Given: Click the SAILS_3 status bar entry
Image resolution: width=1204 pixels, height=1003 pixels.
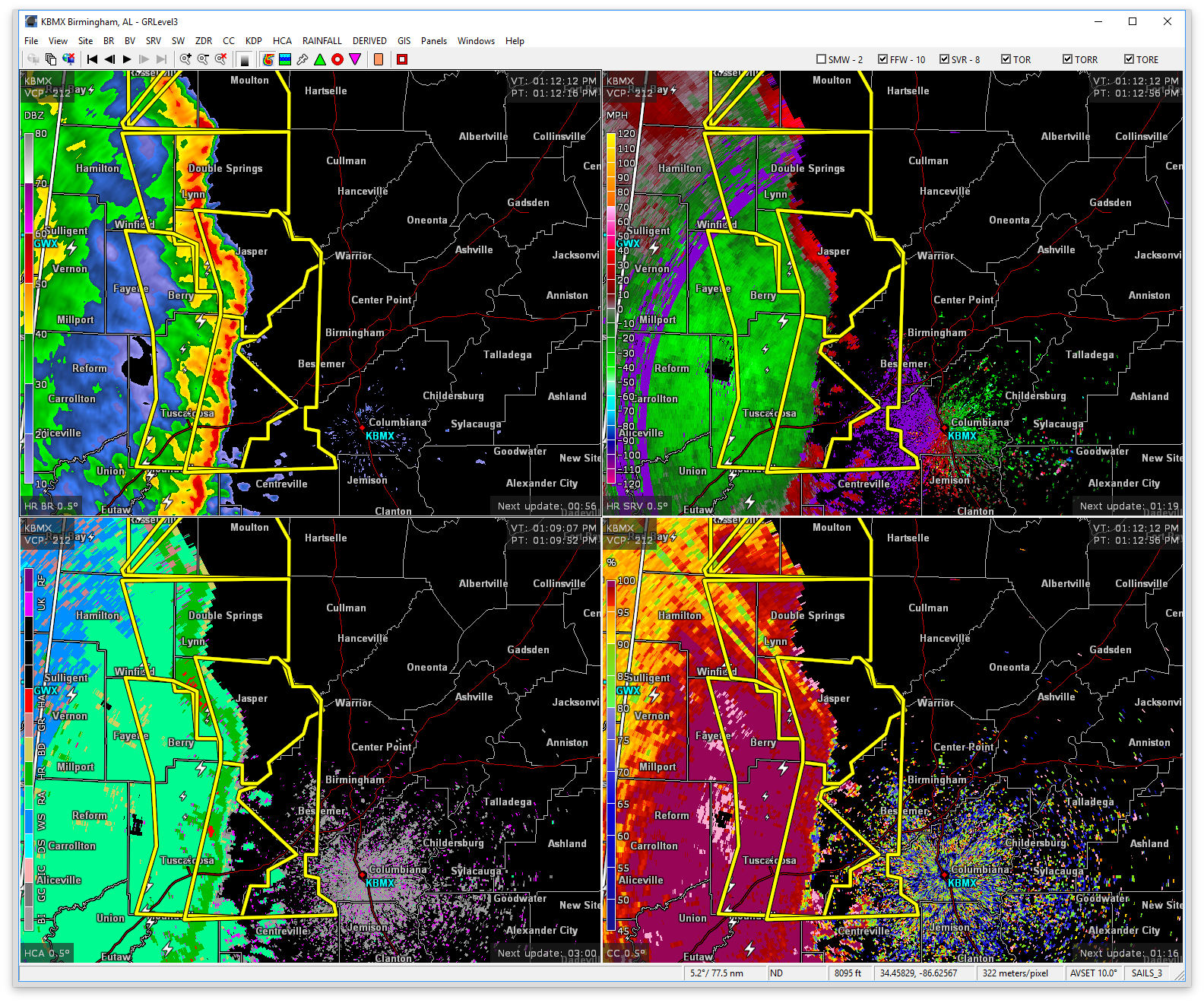Looking at the screenshot, I should pyautogui.click(x=1147, y=973).
